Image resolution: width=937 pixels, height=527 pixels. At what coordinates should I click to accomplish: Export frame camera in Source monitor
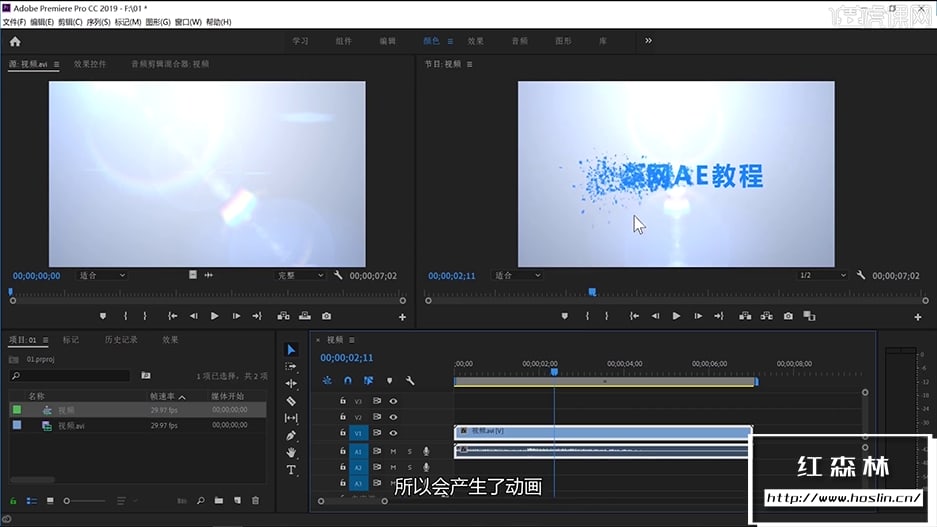pyautogui.click(x=326, y=316)
